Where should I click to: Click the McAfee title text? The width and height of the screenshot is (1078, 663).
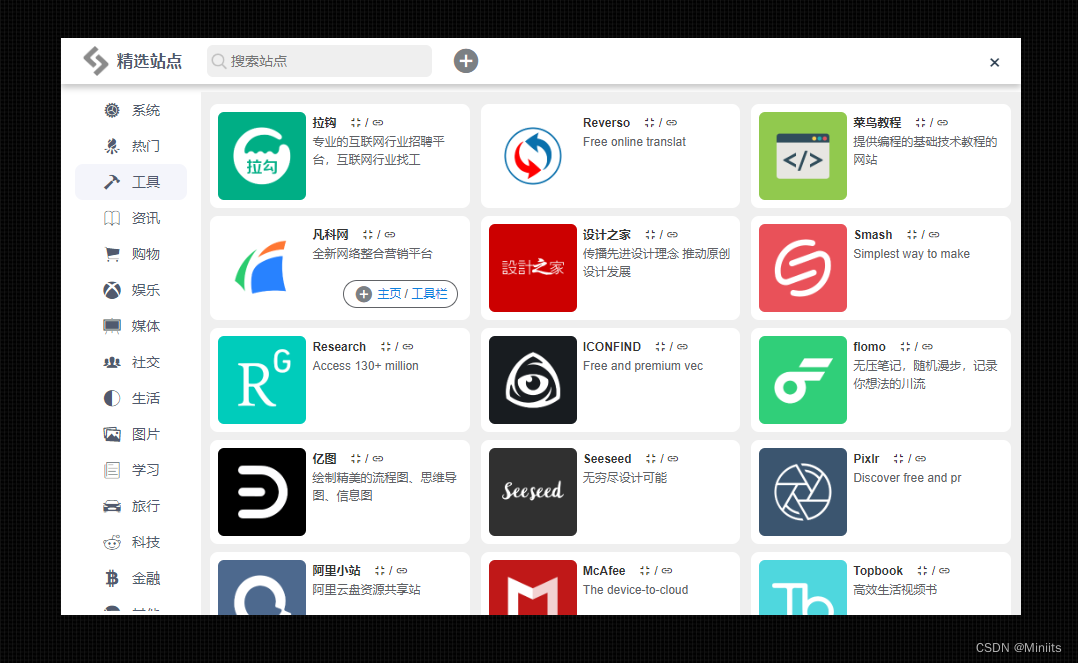[604, 571]
